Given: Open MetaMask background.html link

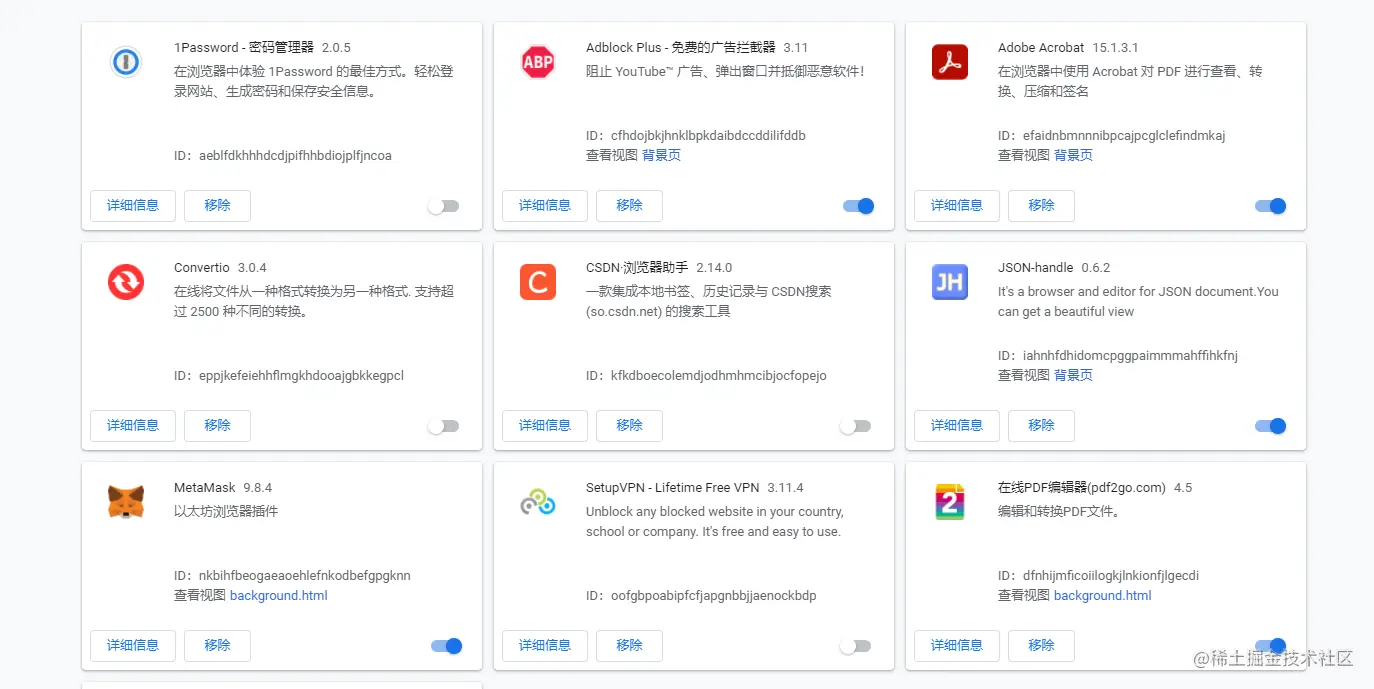Looking at the screenshot, I should coord(279,595).
